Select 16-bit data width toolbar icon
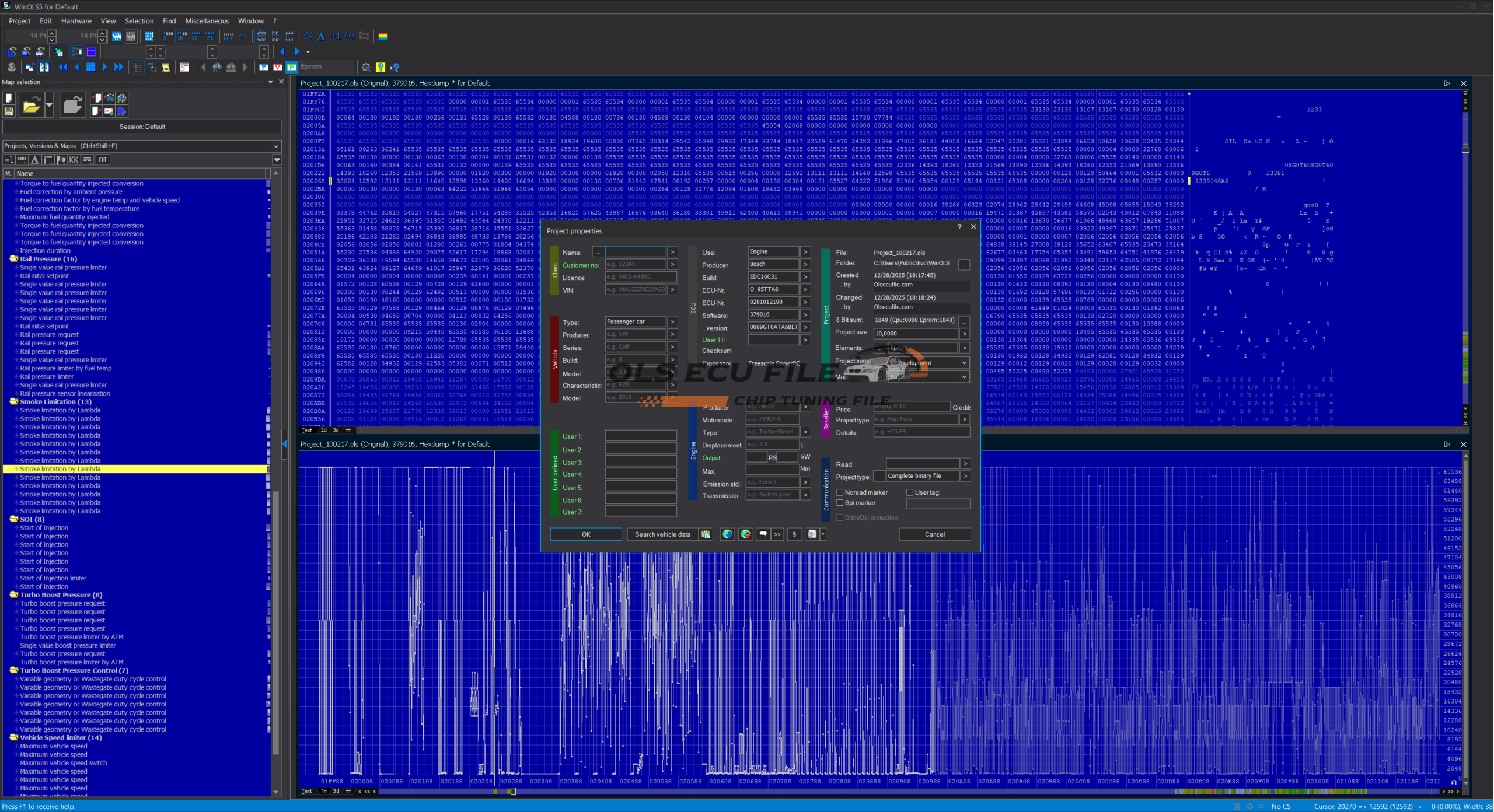The height and width of the screenshot is (812, 1494). [182, 36]
